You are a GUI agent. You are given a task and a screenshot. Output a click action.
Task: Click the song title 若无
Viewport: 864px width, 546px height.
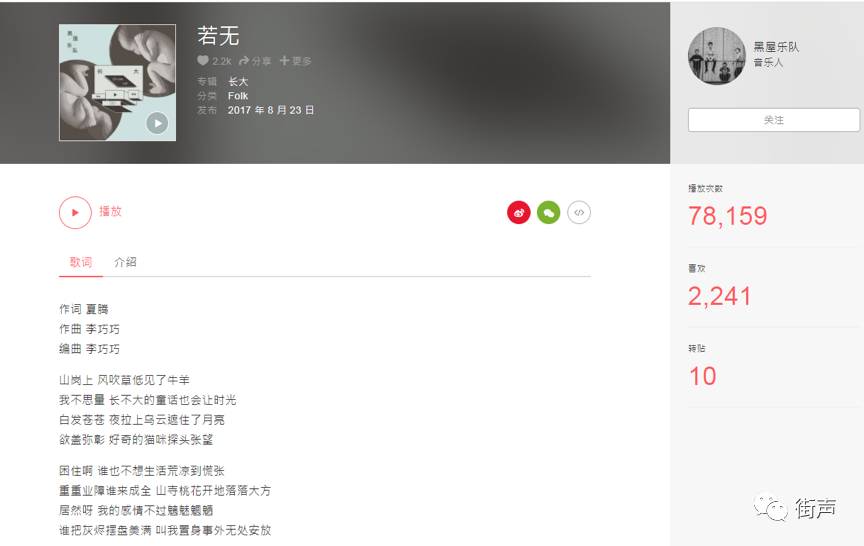pyautogui.click(x=218, y=36)
